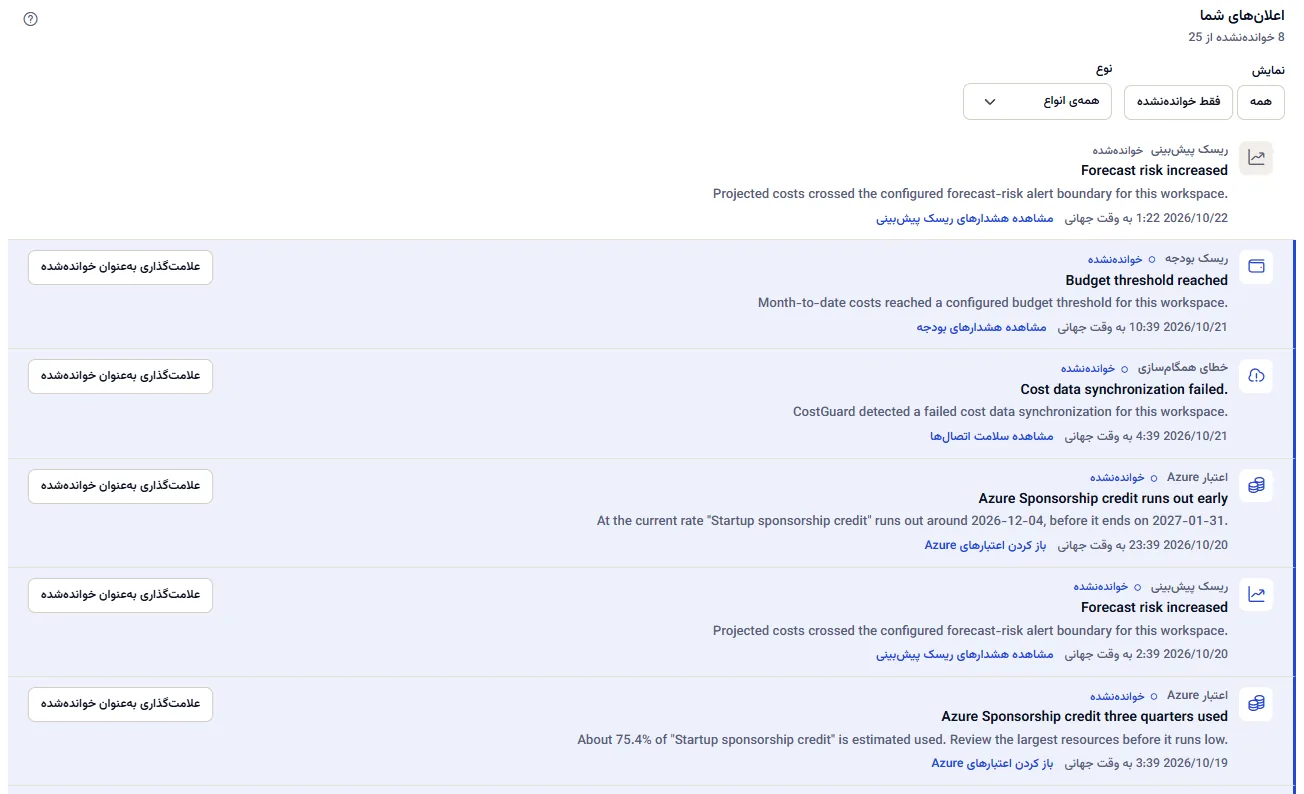1304x794 pixels.
Task: Open the forecast risk alerts link dated 2026/10/20
Action: click(x=965, y=654)
